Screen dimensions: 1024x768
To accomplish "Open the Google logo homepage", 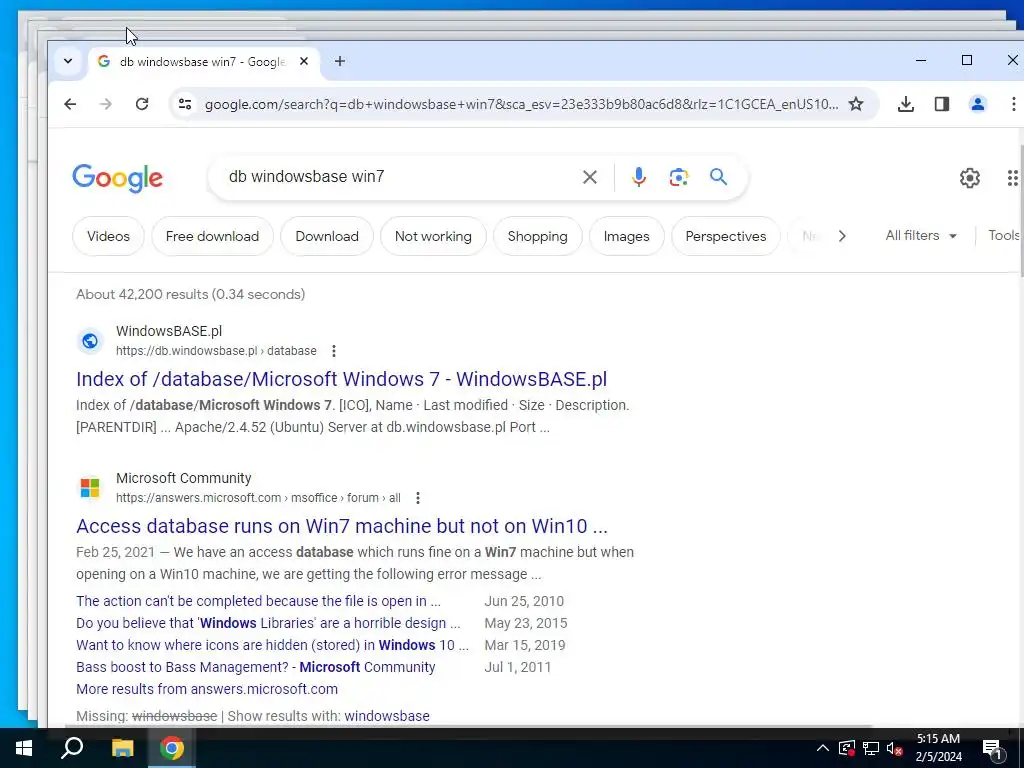I will click(x=118, y=178).
